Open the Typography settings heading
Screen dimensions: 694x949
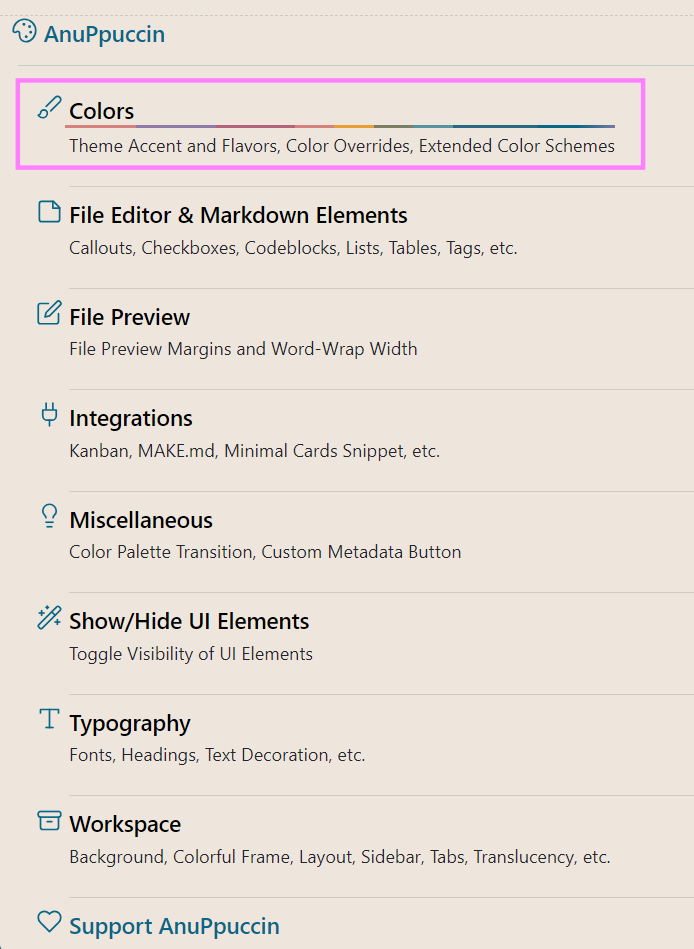pyautogui.click(x=130, y=724)
